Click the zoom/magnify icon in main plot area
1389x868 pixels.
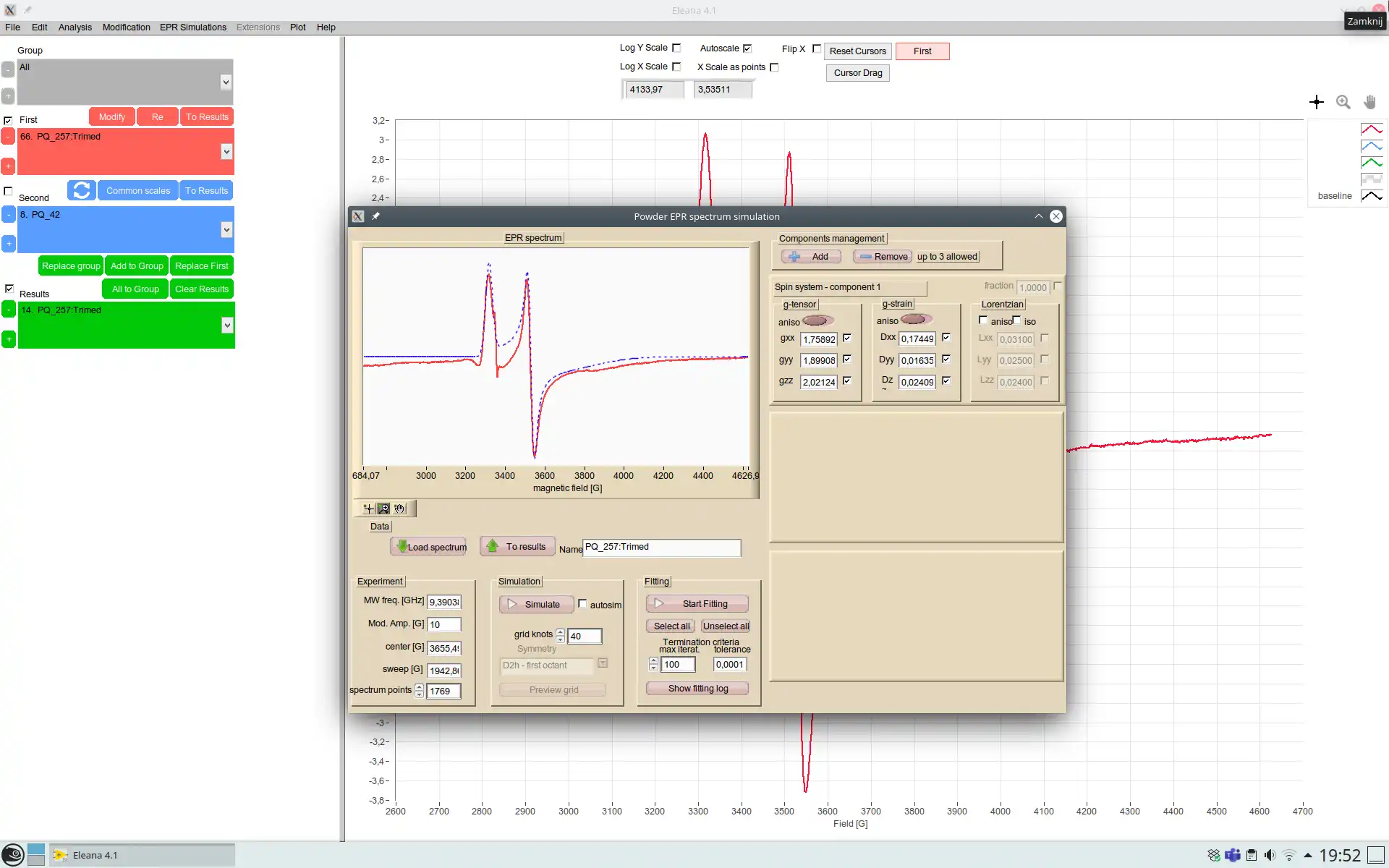(x=1344, y=102)
